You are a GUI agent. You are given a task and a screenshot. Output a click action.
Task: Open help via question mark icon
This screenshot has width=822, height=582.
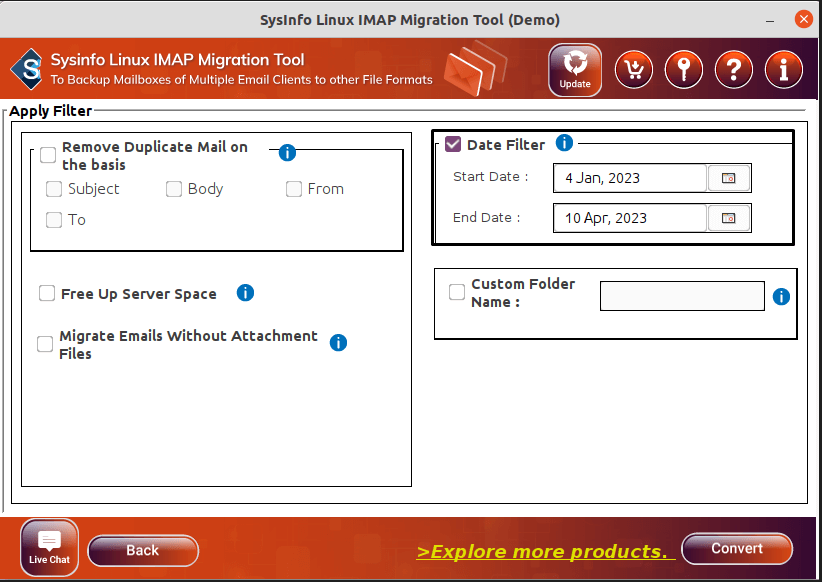[733, 70]
